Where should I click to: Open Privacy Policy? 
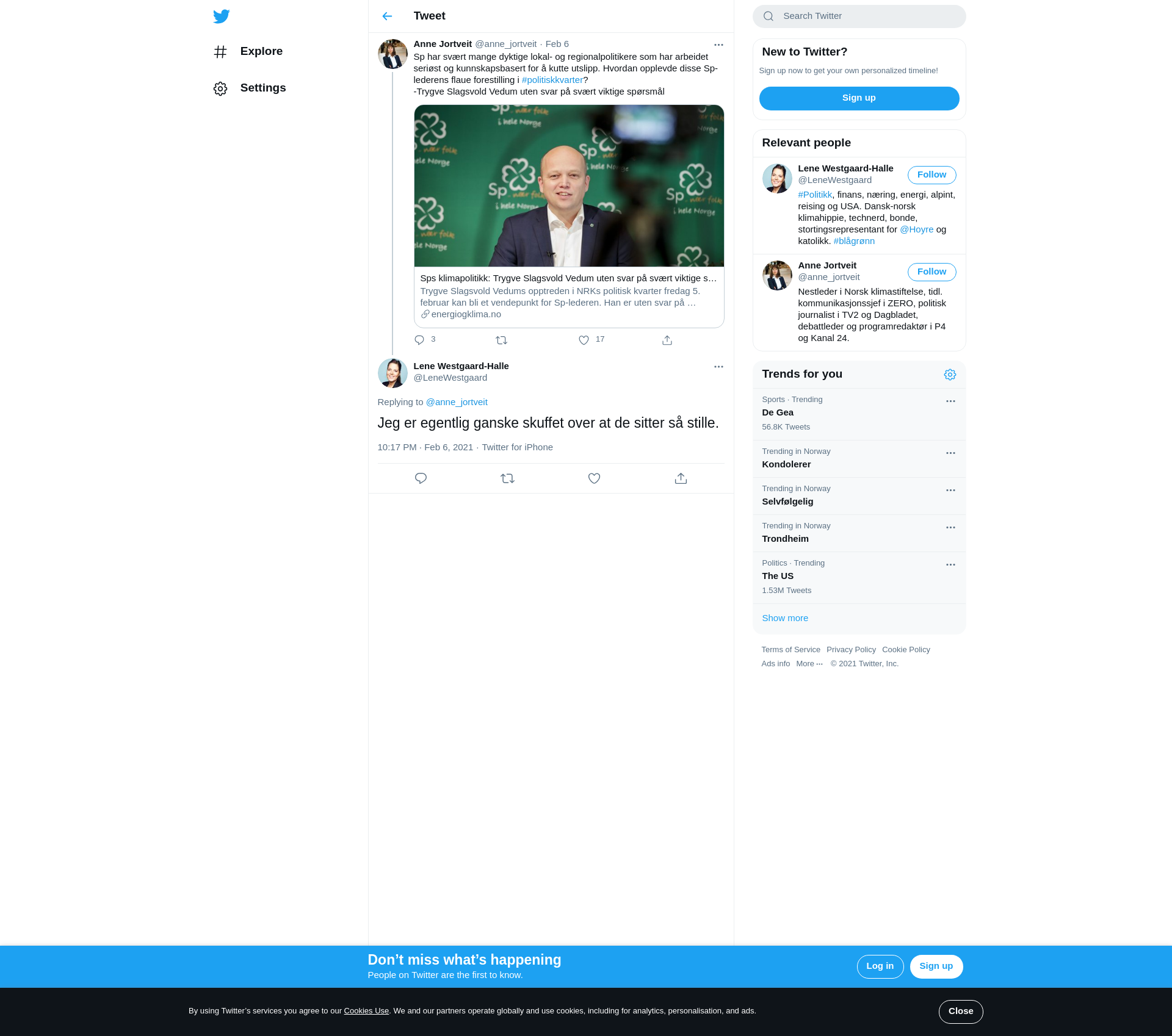coord(851,650)
